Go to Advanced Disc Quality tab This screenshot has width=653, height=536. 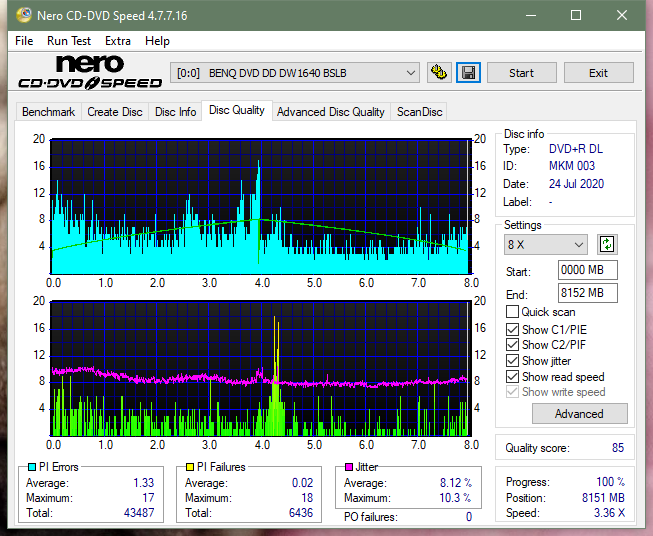point(331,112)
